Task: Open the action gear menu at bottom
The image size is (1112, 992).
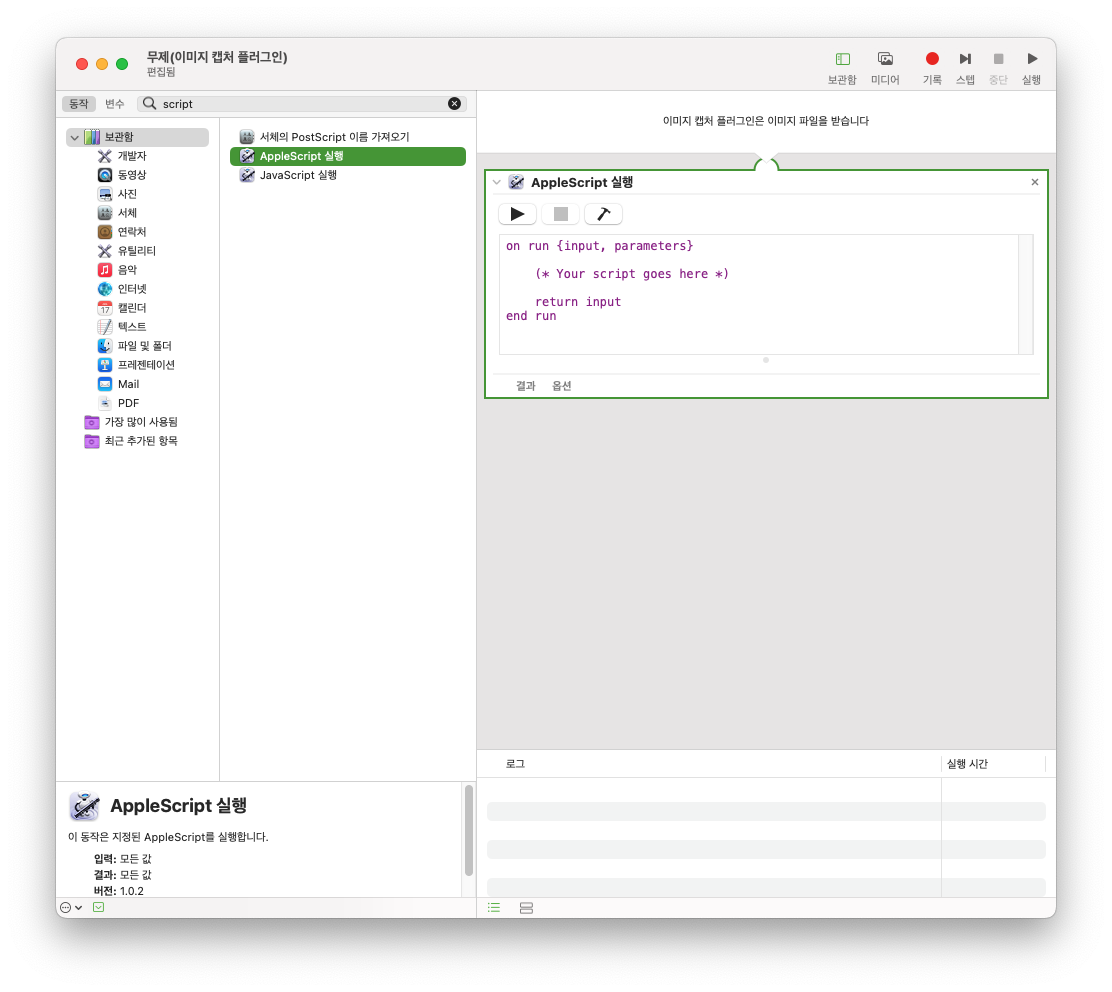Action: (x=71, y=908)
